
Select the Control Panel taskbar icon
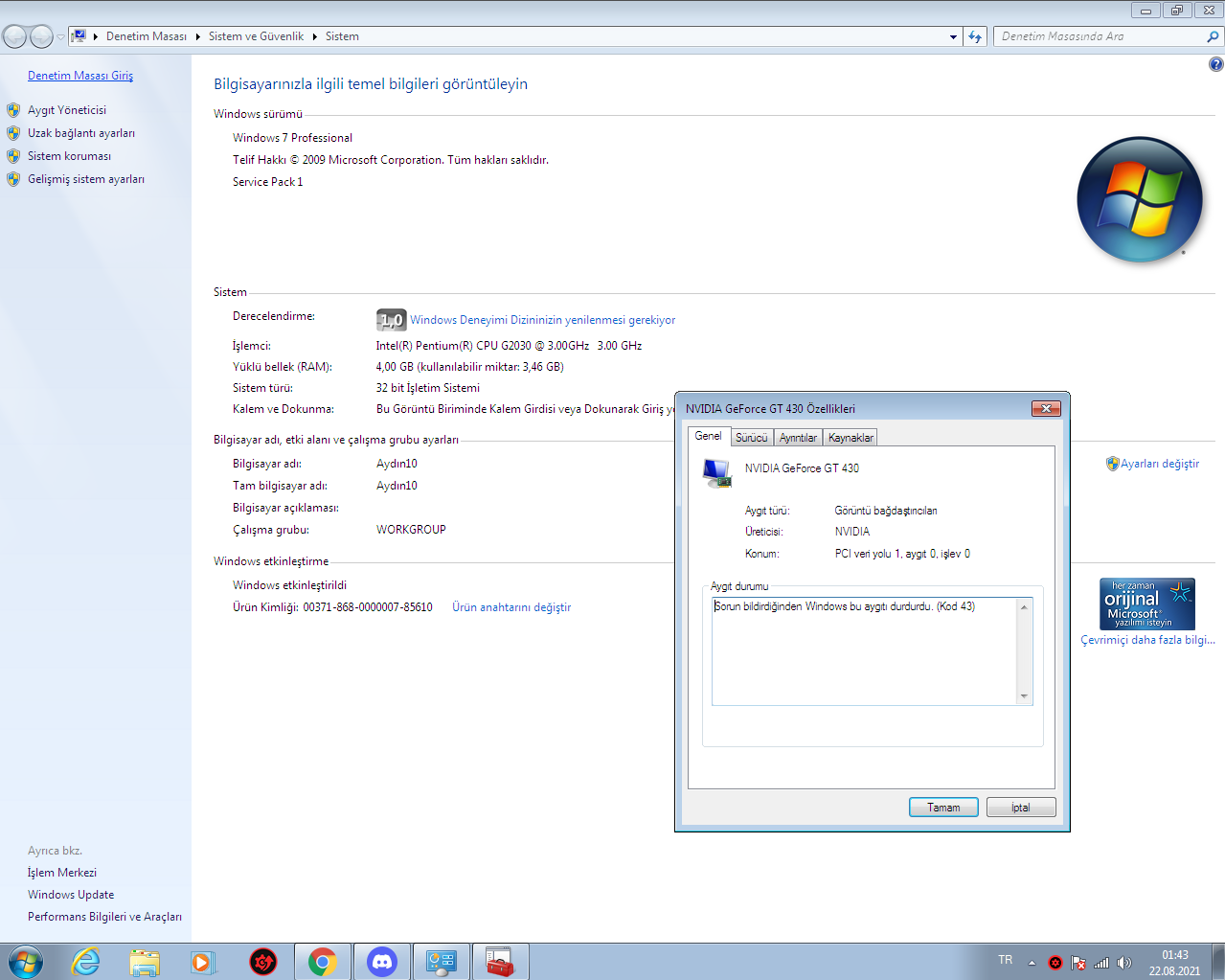click(x=442, y=962)
